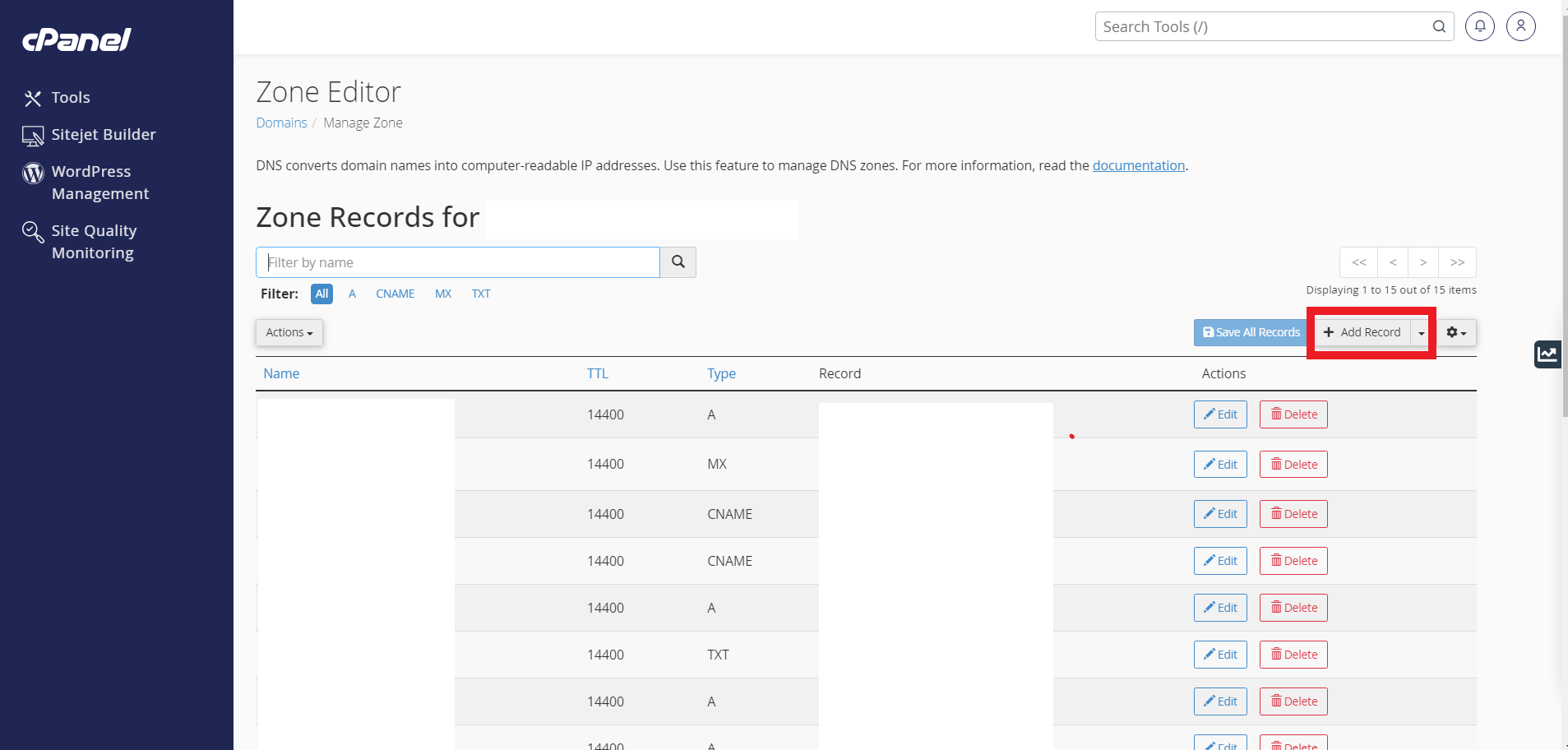Open notifications bell icon
Viewport: 1568px width, 750px height.
pos(1480,26)
